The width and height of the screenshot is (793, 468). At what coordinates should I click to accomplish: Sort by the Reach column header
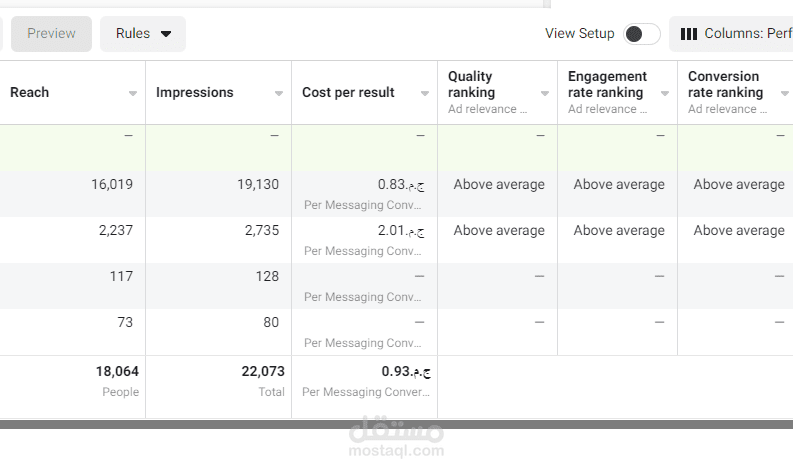pyautogui.click(x=29, y=93)
